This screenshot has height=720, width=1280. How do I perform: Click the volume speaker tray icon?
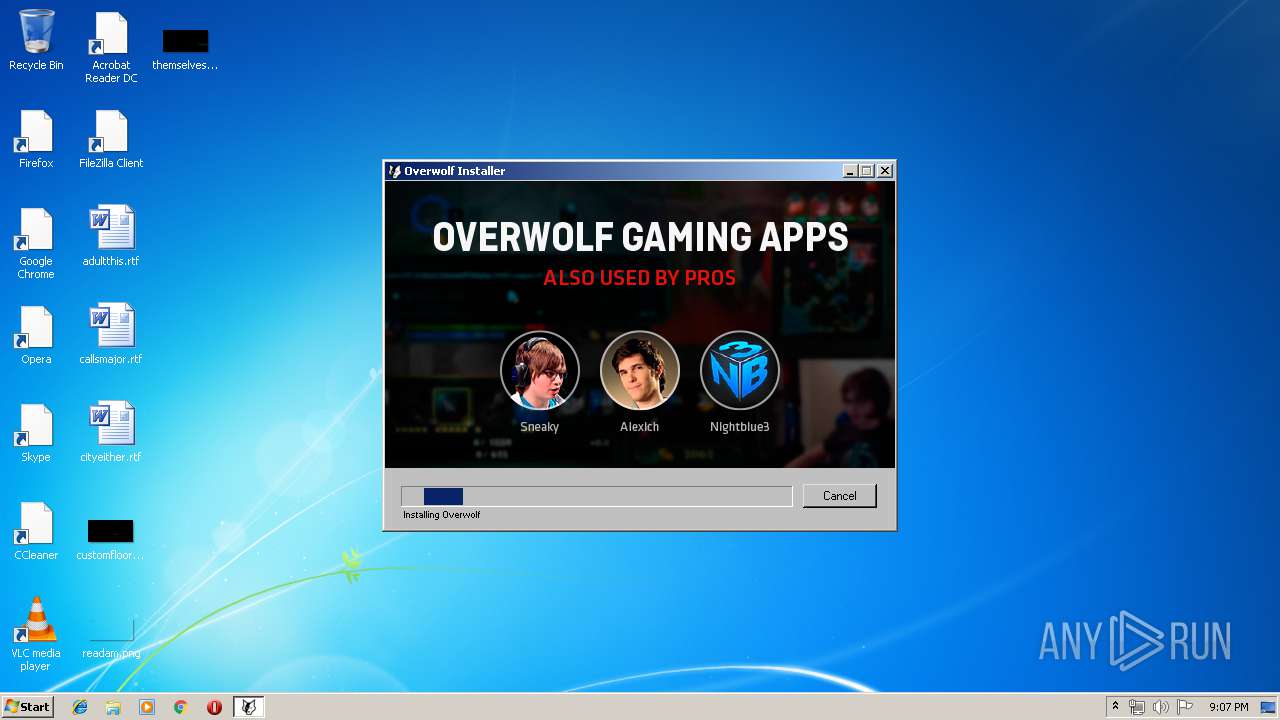click(x=1160, y=707)
